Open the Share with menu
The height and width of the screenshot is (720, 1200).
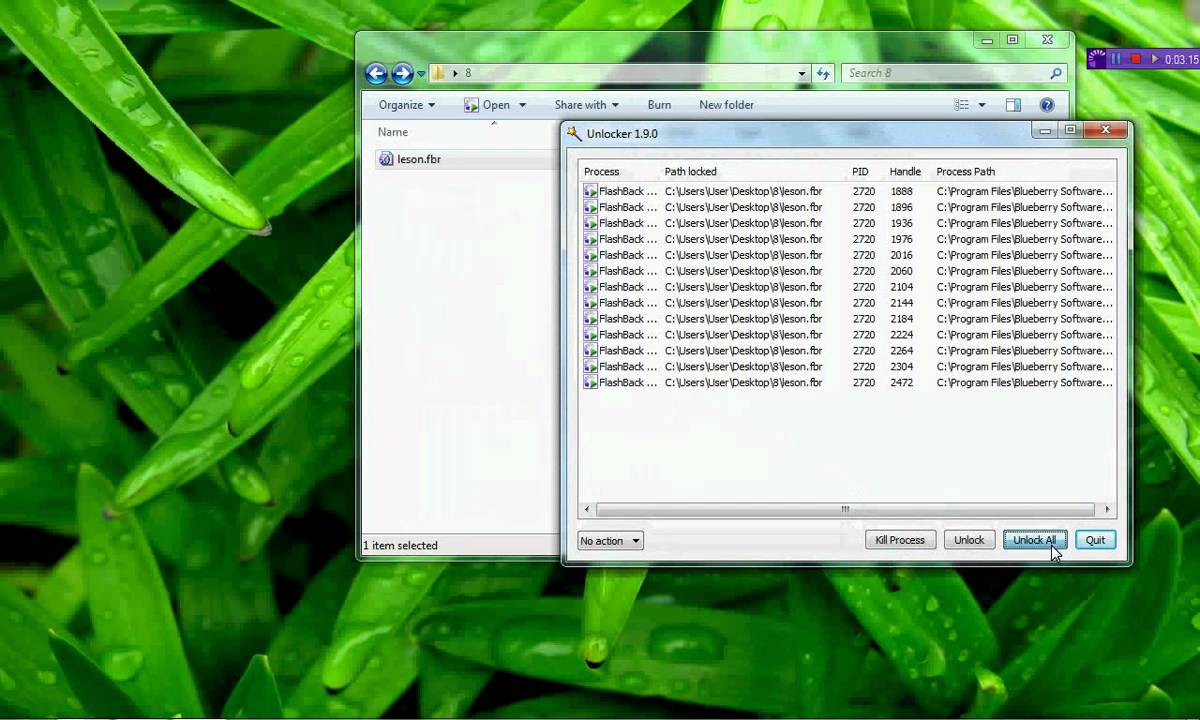(x=586, y=105)
